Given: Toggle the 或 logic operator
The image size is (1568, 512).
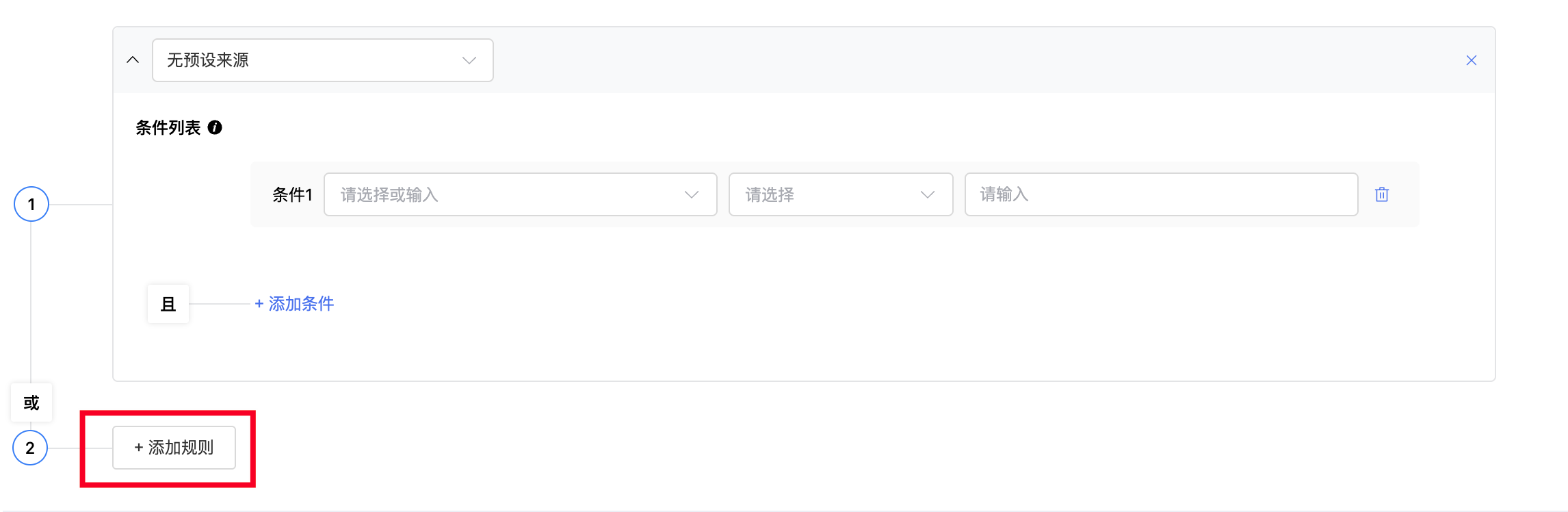Looking at the screenshot, I should tap(31, 402).
